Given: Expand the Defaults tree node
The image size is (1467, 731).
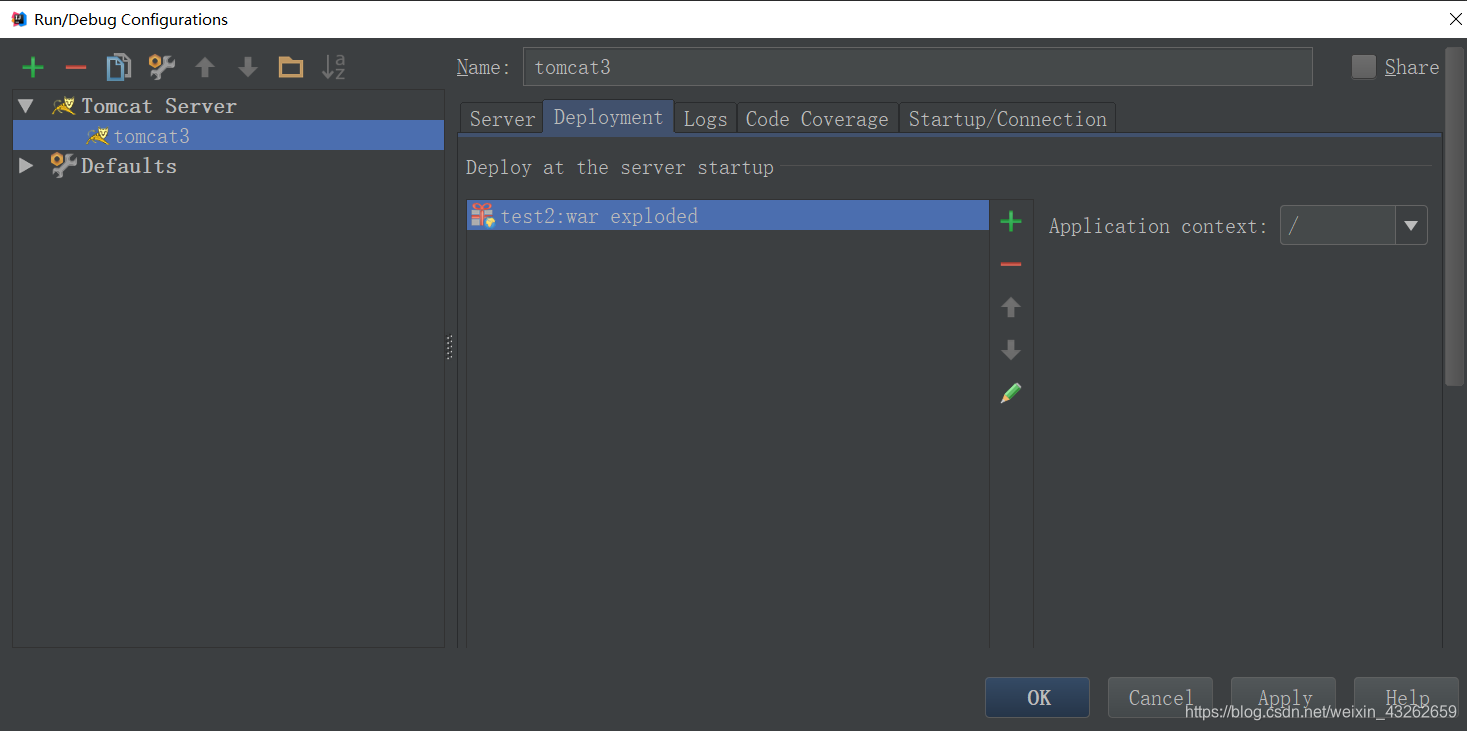Looking at the screenshot, I should click(x=26, y=165).
